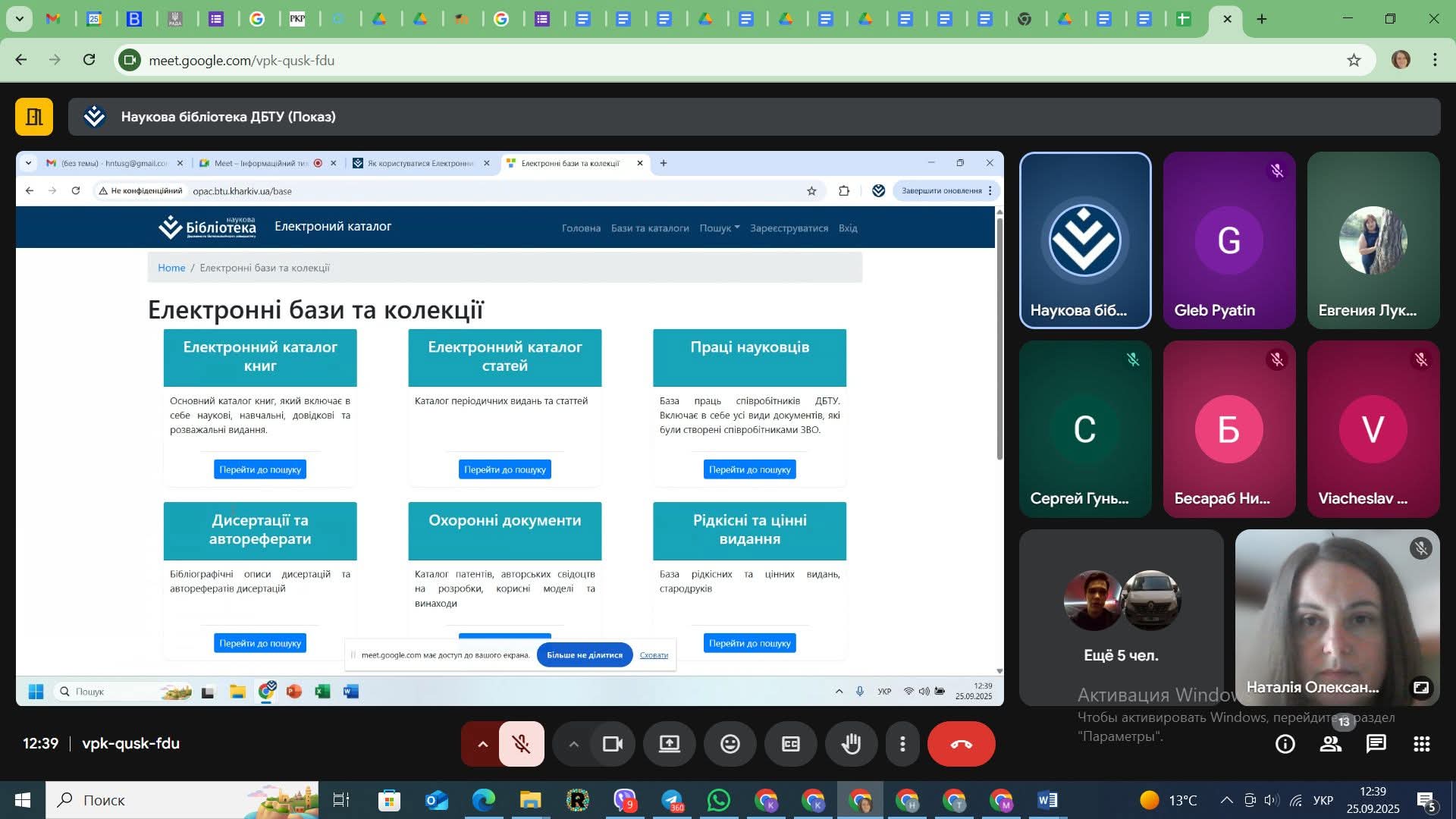Bookmark this page with star icon
Image resolution: width=1456 pixels, height=819 pixels.
pyautogui.click(x=1354, y=60)
